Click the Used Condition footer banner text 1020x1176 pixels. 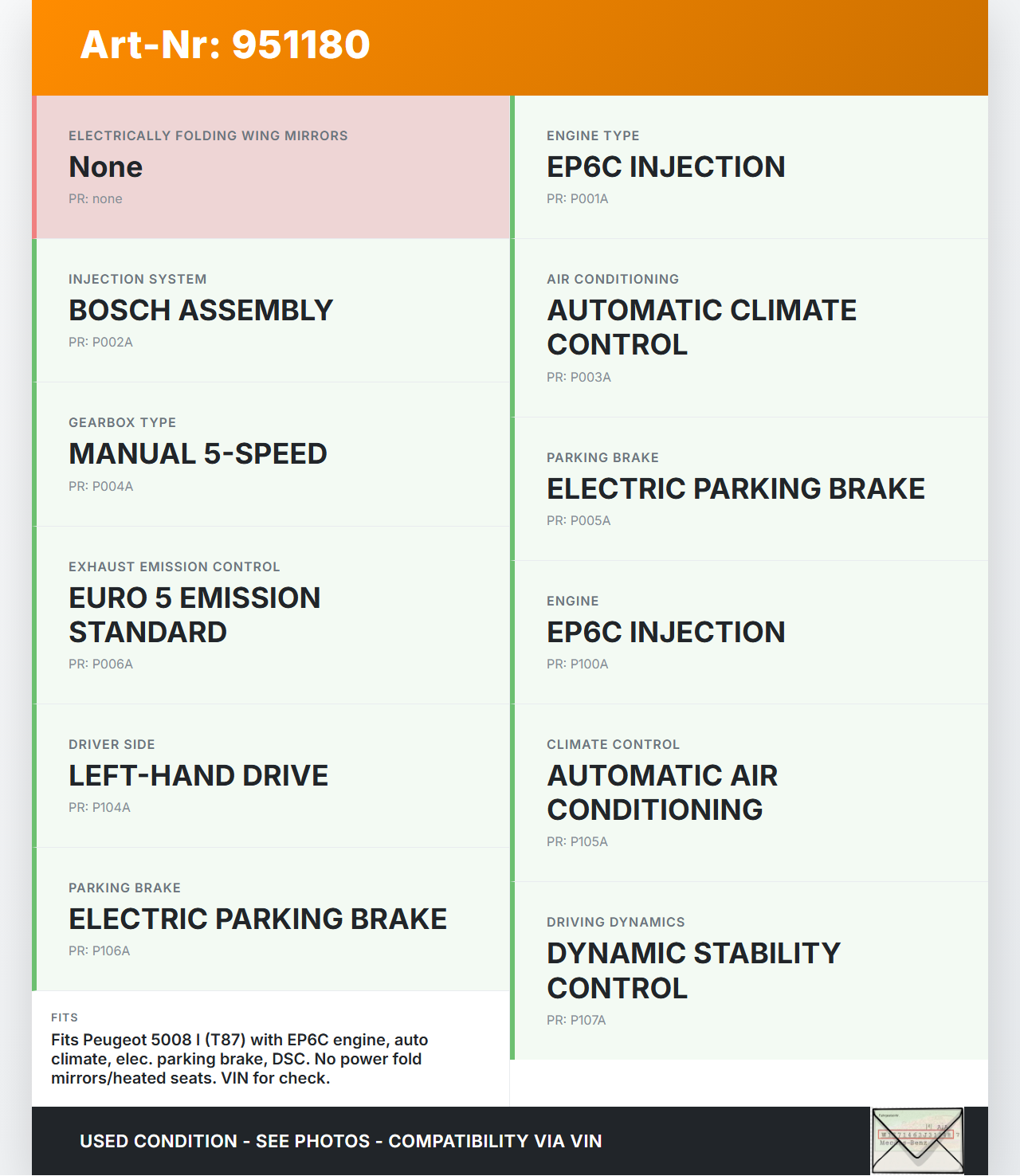click(341, 1141)
